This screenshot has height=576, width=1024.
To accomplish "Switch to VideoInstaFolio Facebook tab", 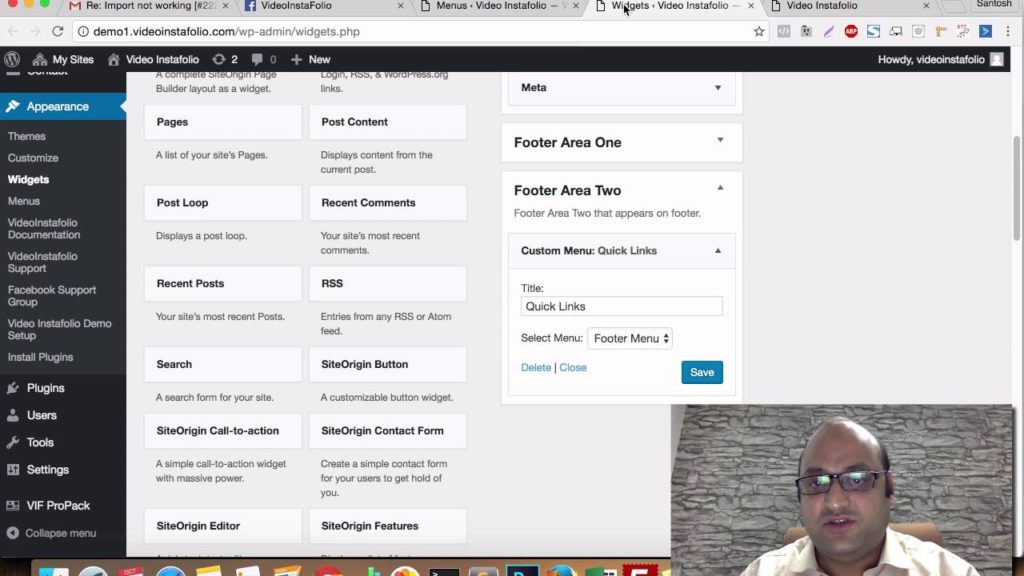I will (323, 6).
